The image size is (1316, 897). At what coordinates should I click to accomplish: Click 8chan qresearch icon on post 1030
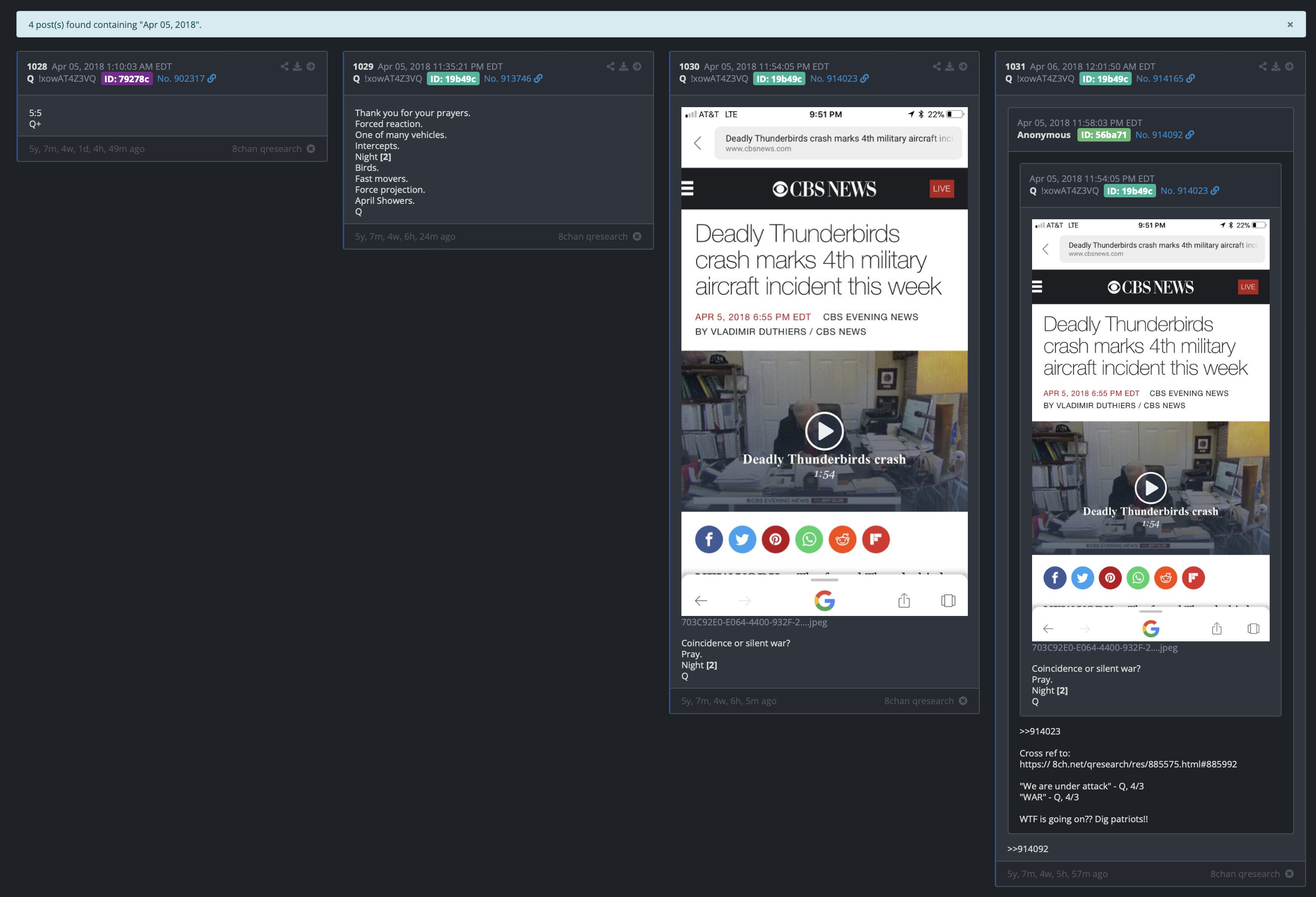(963, 701)
